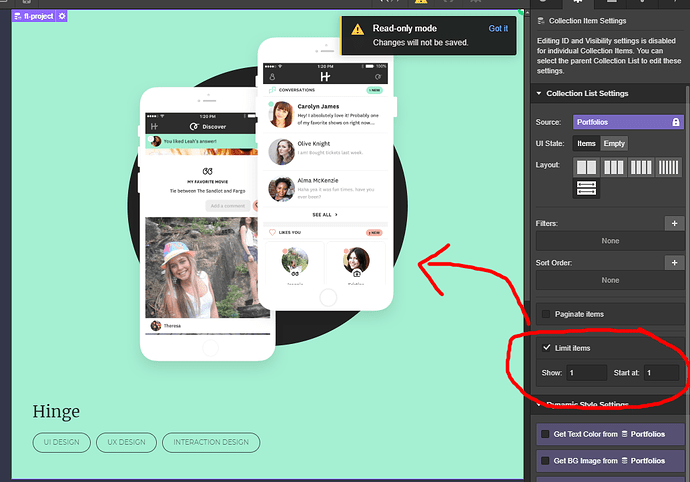This screenshot has height=482, width=690.
Task: Enable Paginate items checkbox
Action: click(546, 314)
